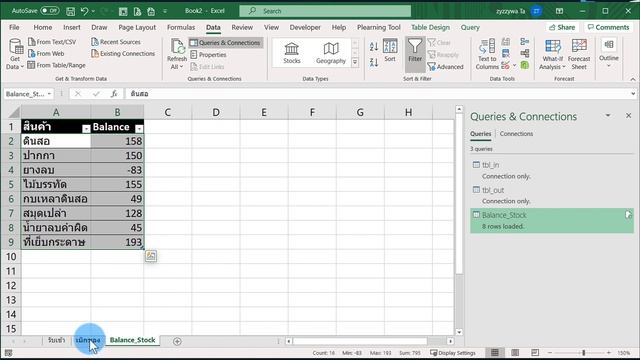Select cell showing 158
640x360 pixels.
[x=117, y=141]
